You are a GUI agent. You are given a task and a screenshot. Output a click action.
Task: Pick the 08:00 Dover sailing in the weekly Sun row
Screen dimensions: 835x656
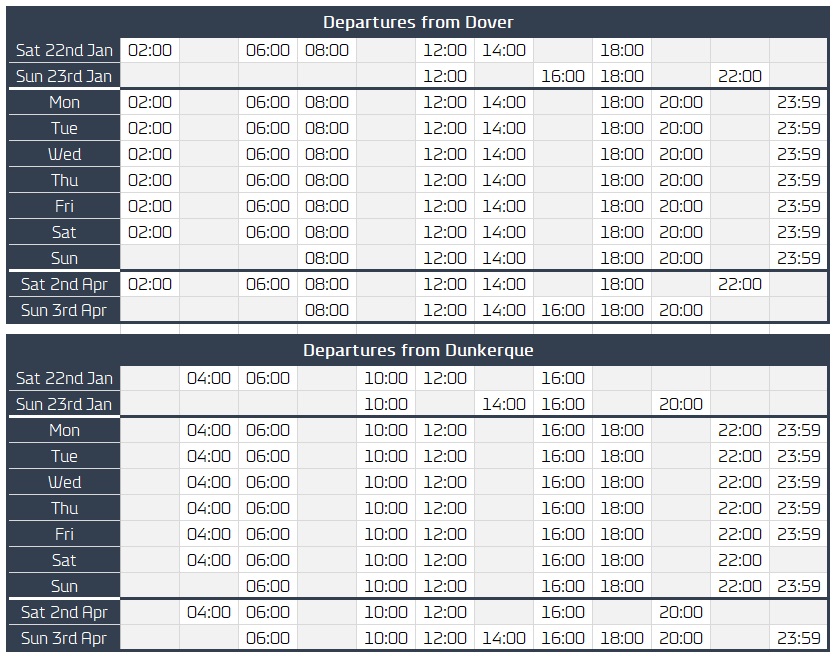click(x=327, y=258)
